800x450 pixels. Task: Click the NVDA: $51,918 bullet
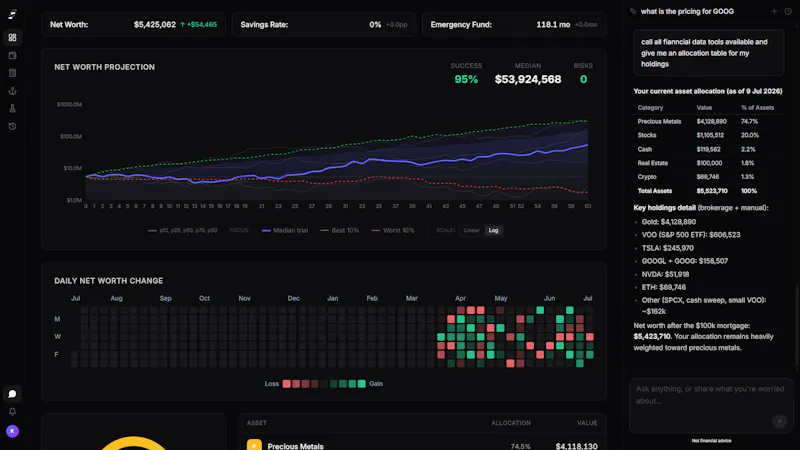point(665,274)
